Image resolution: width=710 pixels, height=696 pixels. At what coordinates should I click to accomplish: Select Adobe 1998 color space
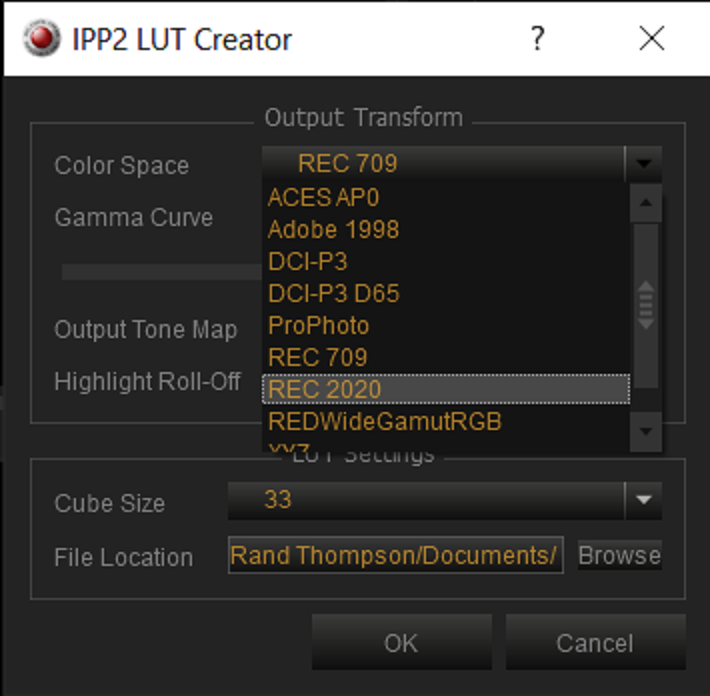coord(446,230)
